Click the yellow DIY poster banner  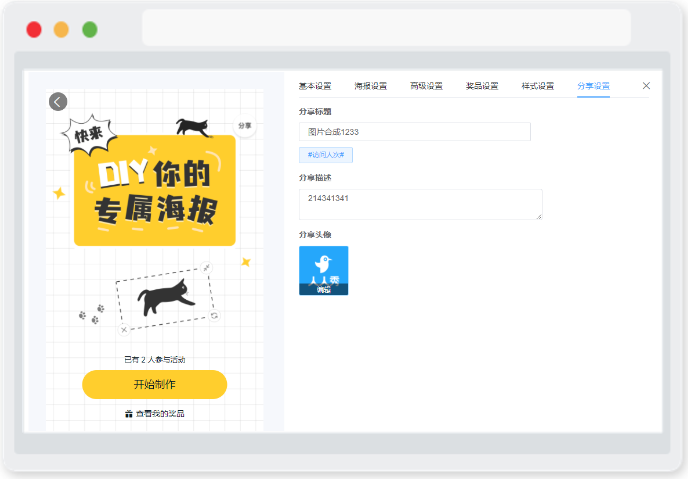pyautogui.click(x=155, y=190)
